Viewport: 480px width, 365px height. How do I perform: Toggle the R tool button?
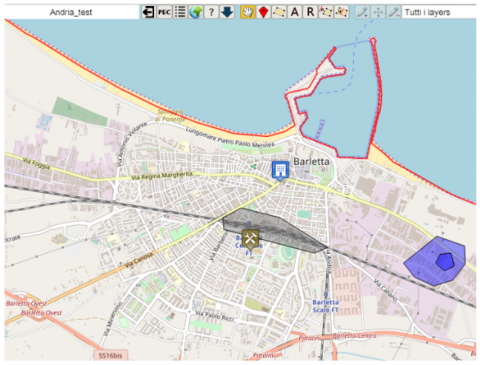(x=310, y=12)
